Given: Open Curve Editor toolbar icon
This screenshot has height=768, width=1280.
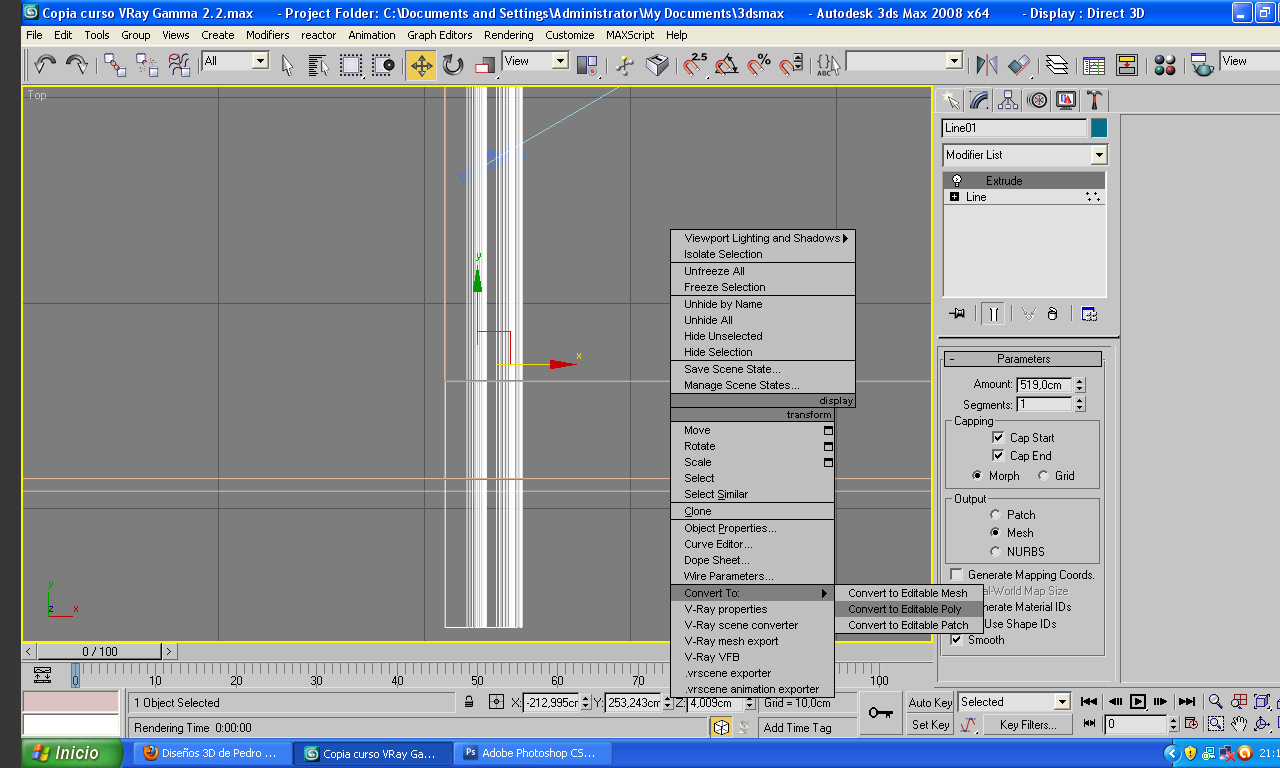Looking at the screenshot, I should pyautogui.click(x=1094, y=65).
